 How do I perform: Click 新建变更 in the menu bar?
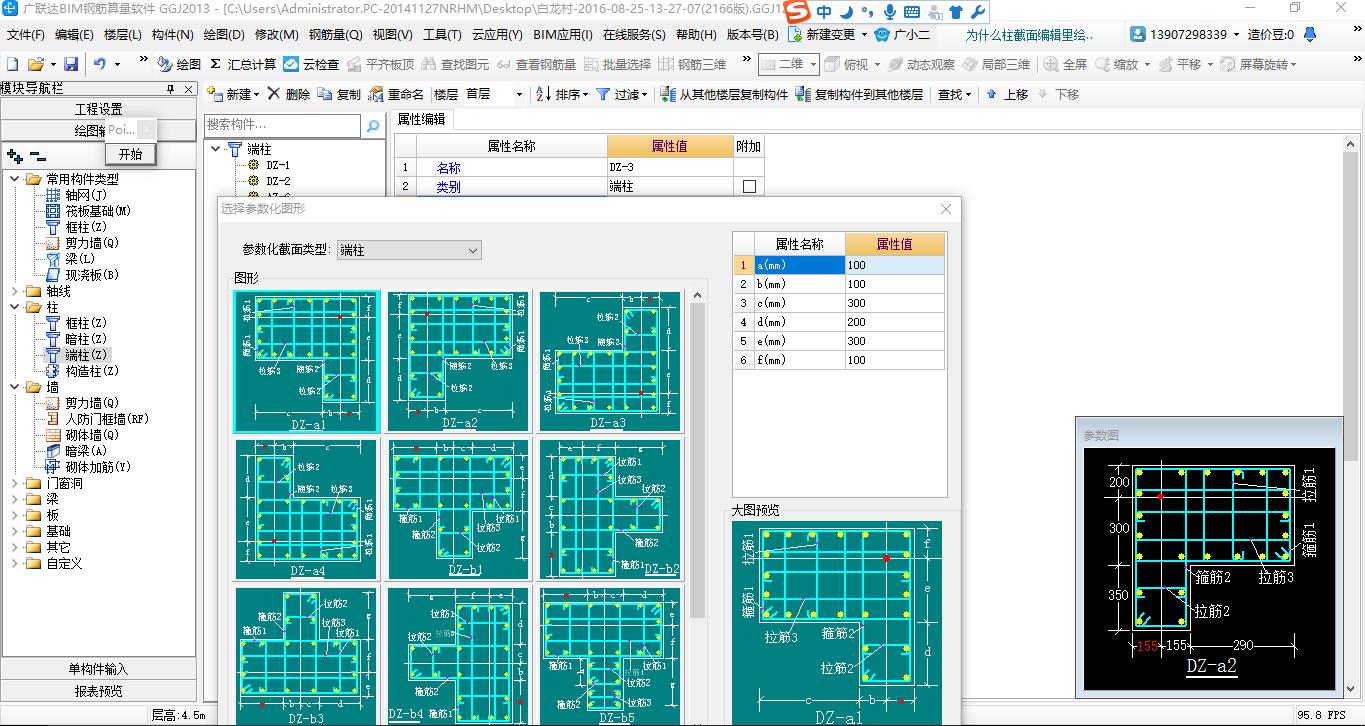(822, 34)
